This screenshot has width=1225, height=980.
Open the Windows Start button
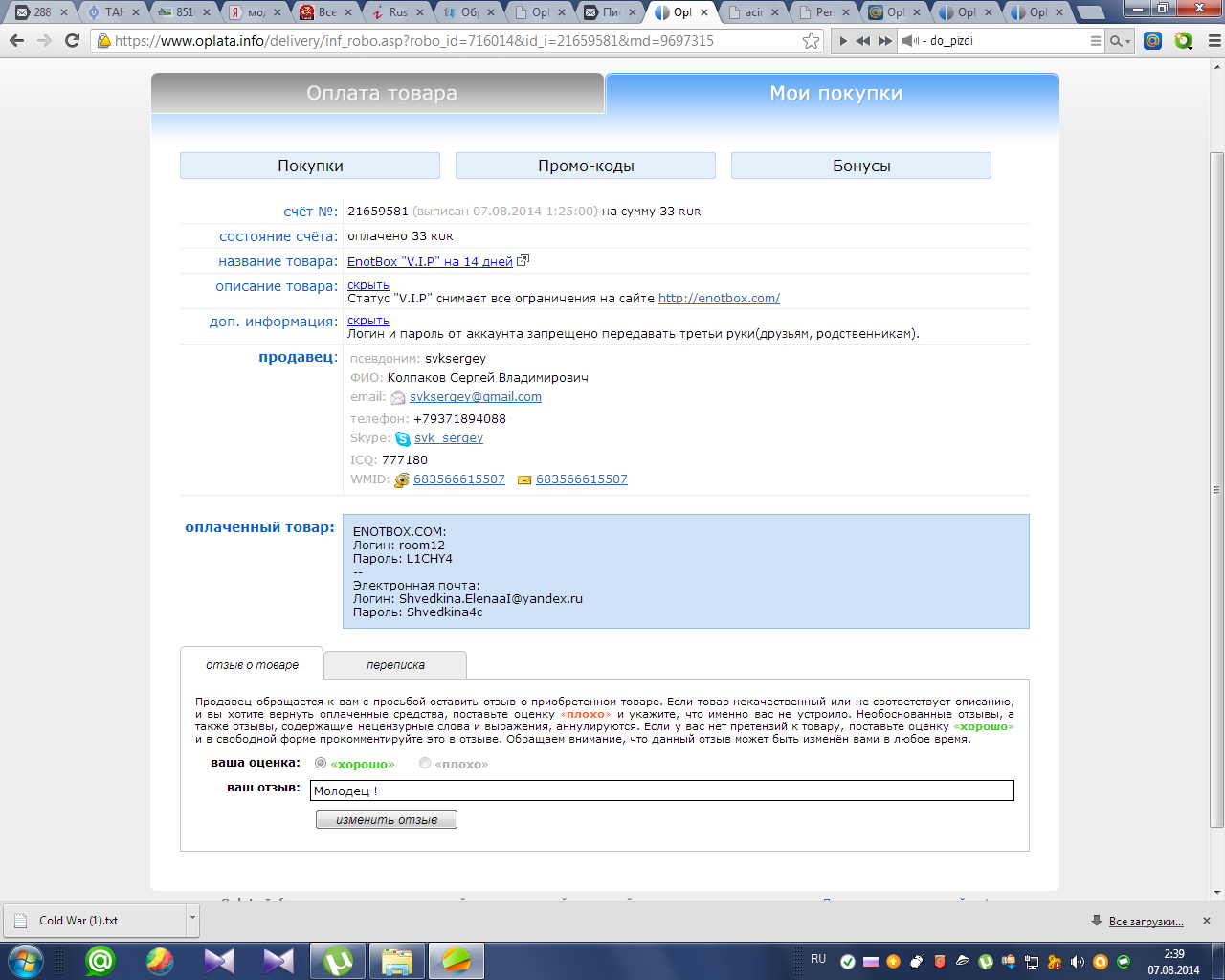point(26,960)
